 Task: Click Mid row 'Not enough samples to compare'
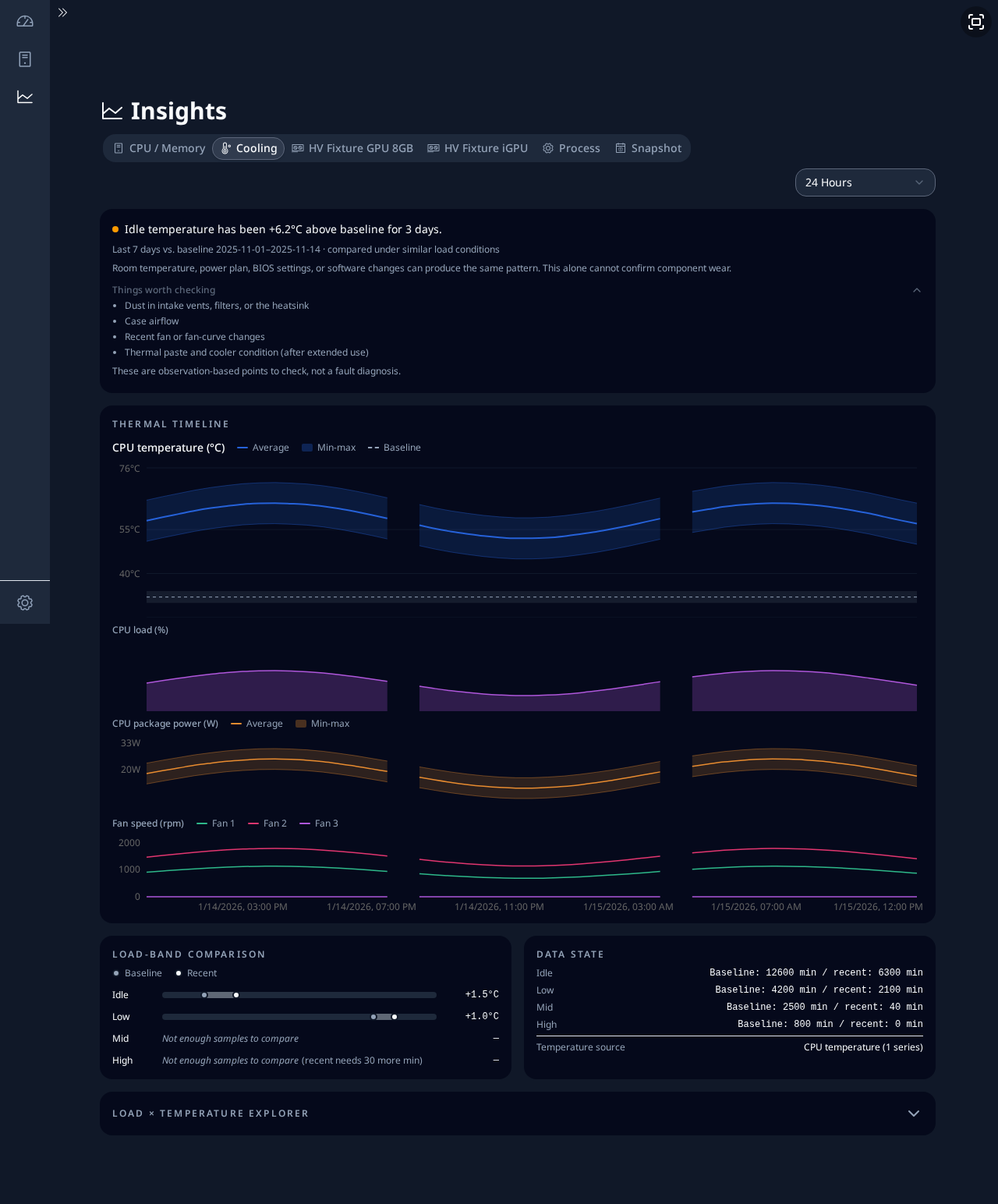231,1039
